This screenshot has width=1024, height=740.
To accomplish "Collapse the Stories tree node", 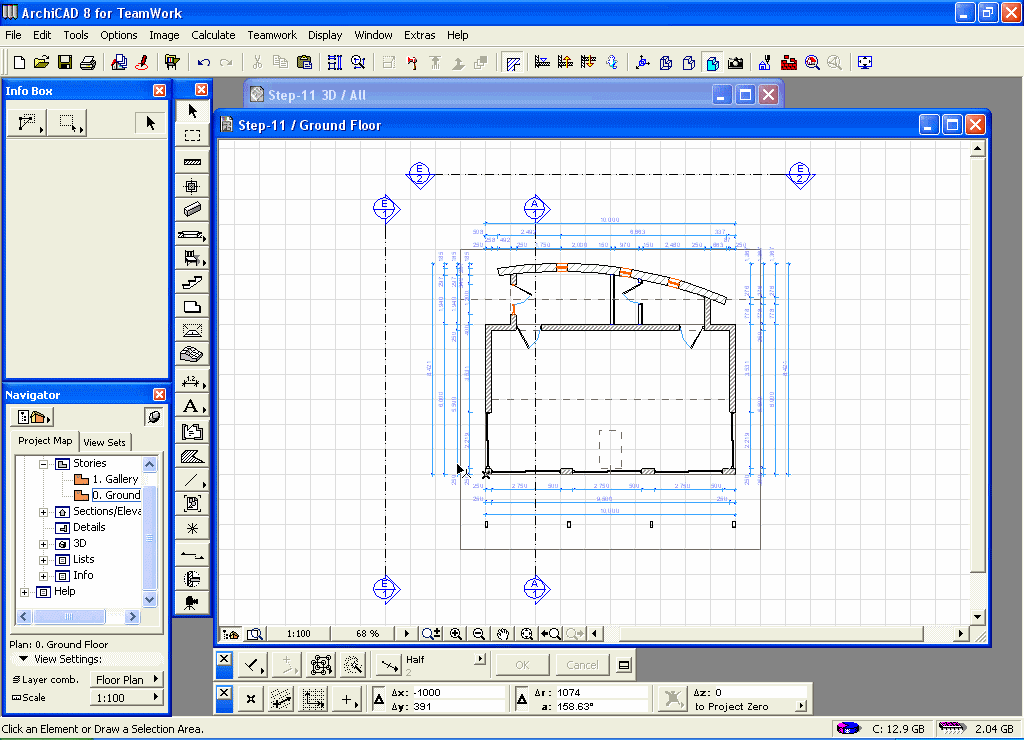I will click(x=44, y=464).
